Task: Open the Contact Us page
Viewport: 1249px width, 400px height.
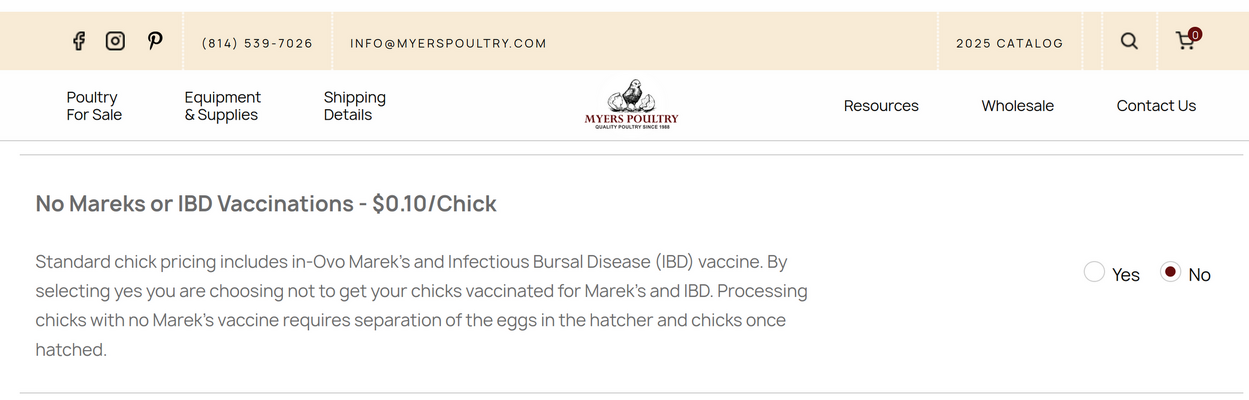Action: pos(1156,106)
